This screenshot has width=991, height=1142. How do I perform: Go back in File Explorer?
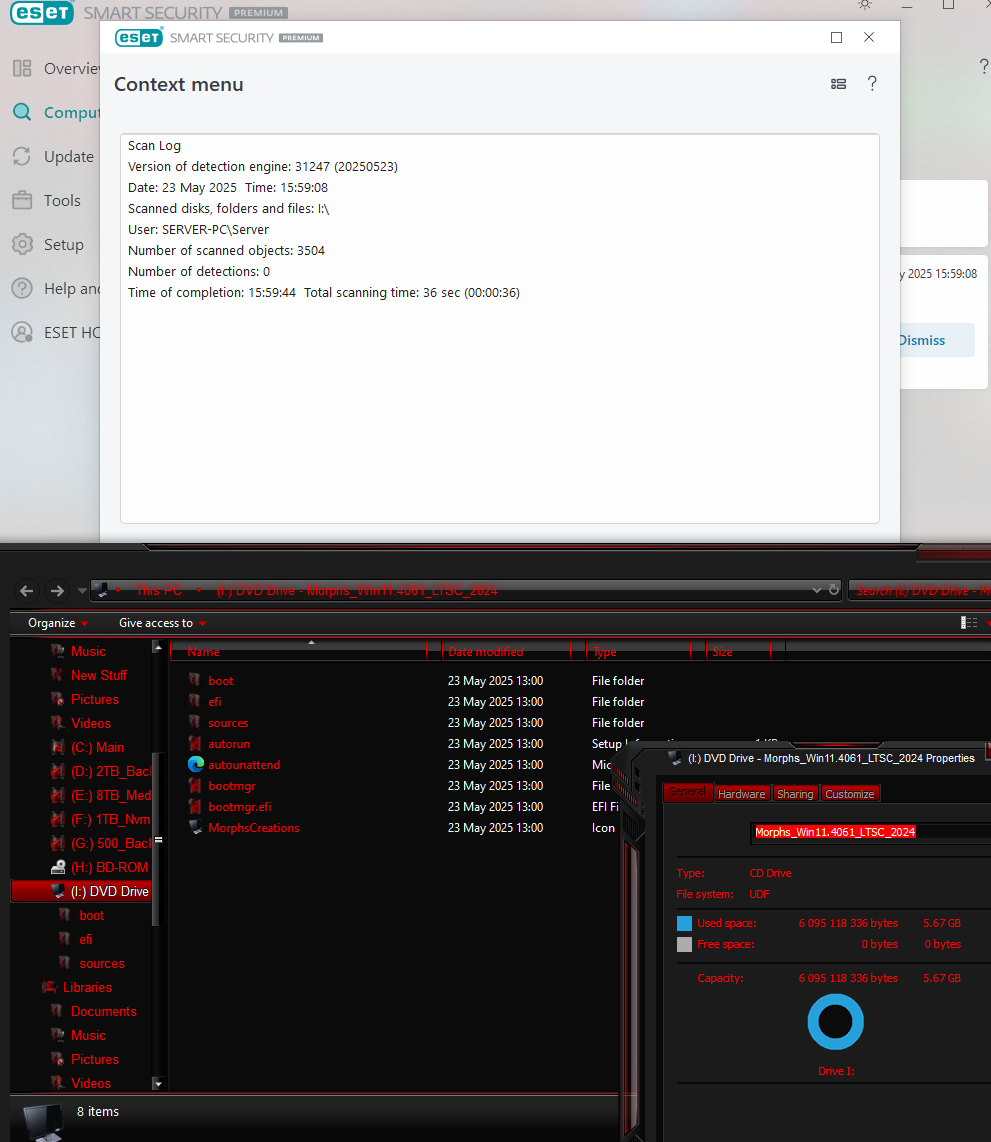[x=26, y=591]
